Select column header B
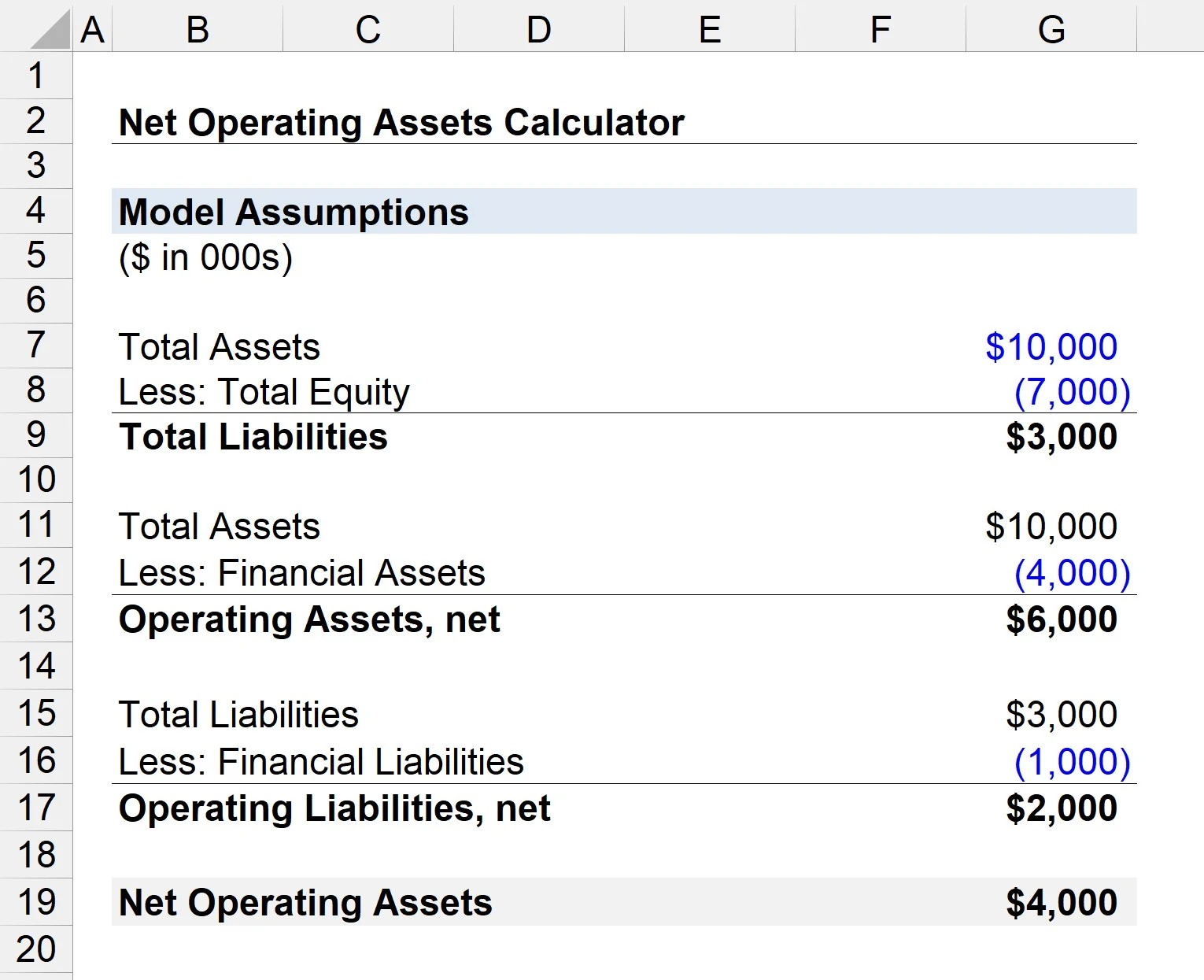Viewport: 1204px width, 980px height. [x=195, y=30]
